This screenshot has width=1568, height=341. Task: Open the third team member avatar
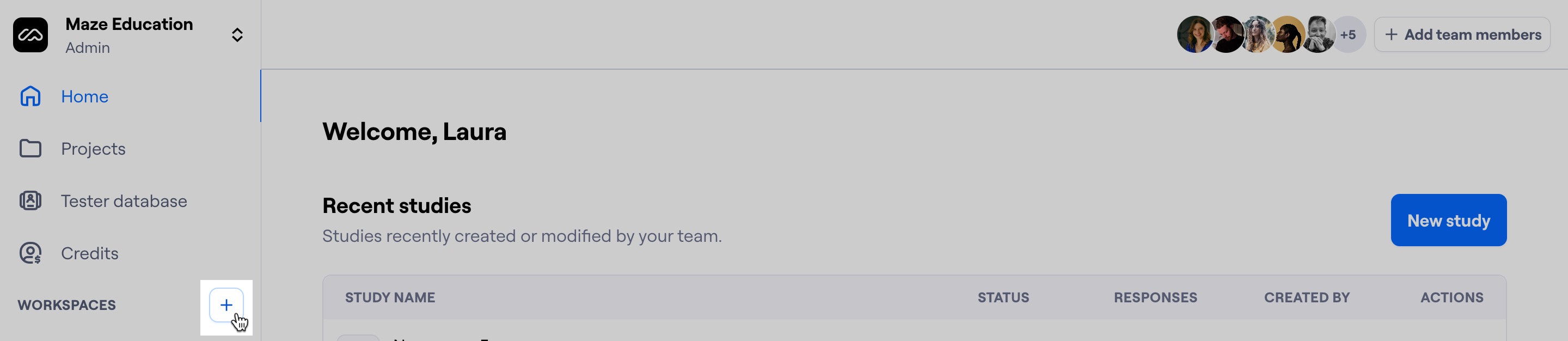pos(1255,35)
